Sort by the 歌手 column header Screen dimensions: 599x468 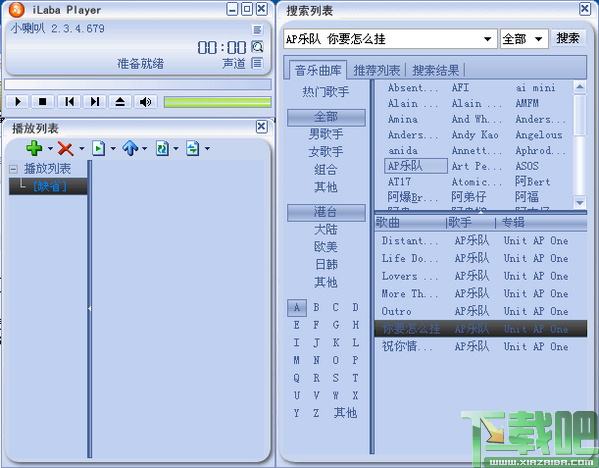(471, 222)
